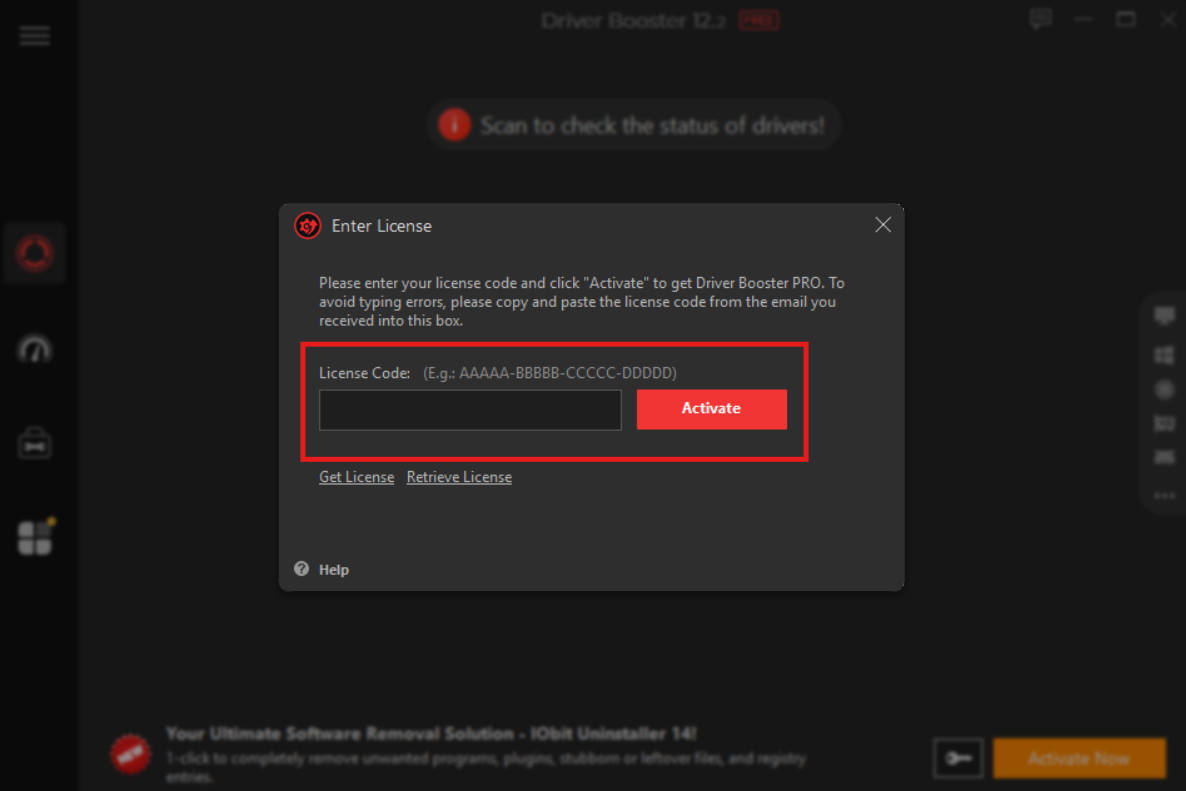This screenshot has height=791, width=1186.
Task: Click inside the License Code text box
Action: 470,410
